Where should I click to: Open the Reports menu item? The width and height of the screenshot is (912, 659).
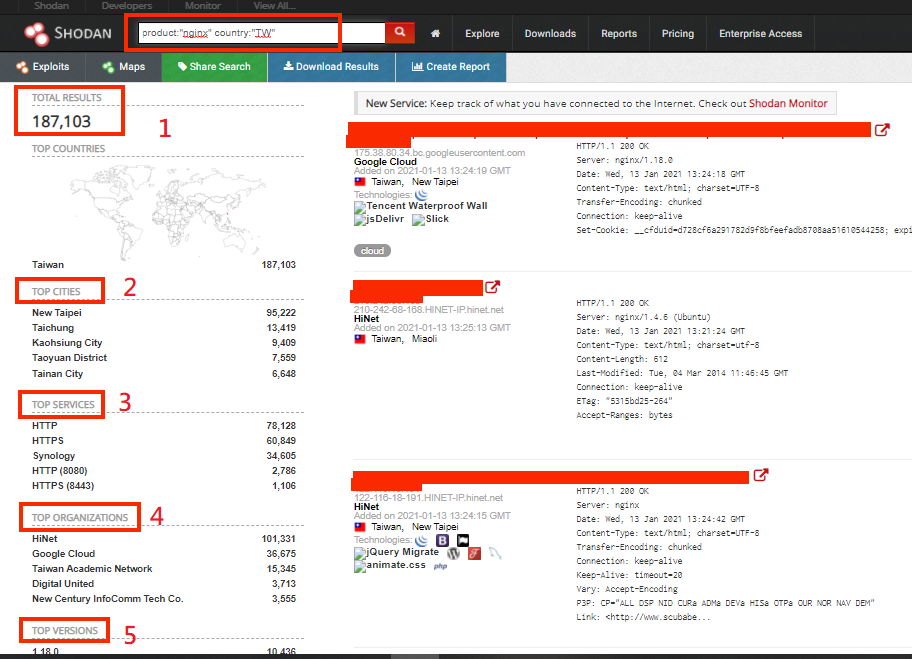click(619, 34)
